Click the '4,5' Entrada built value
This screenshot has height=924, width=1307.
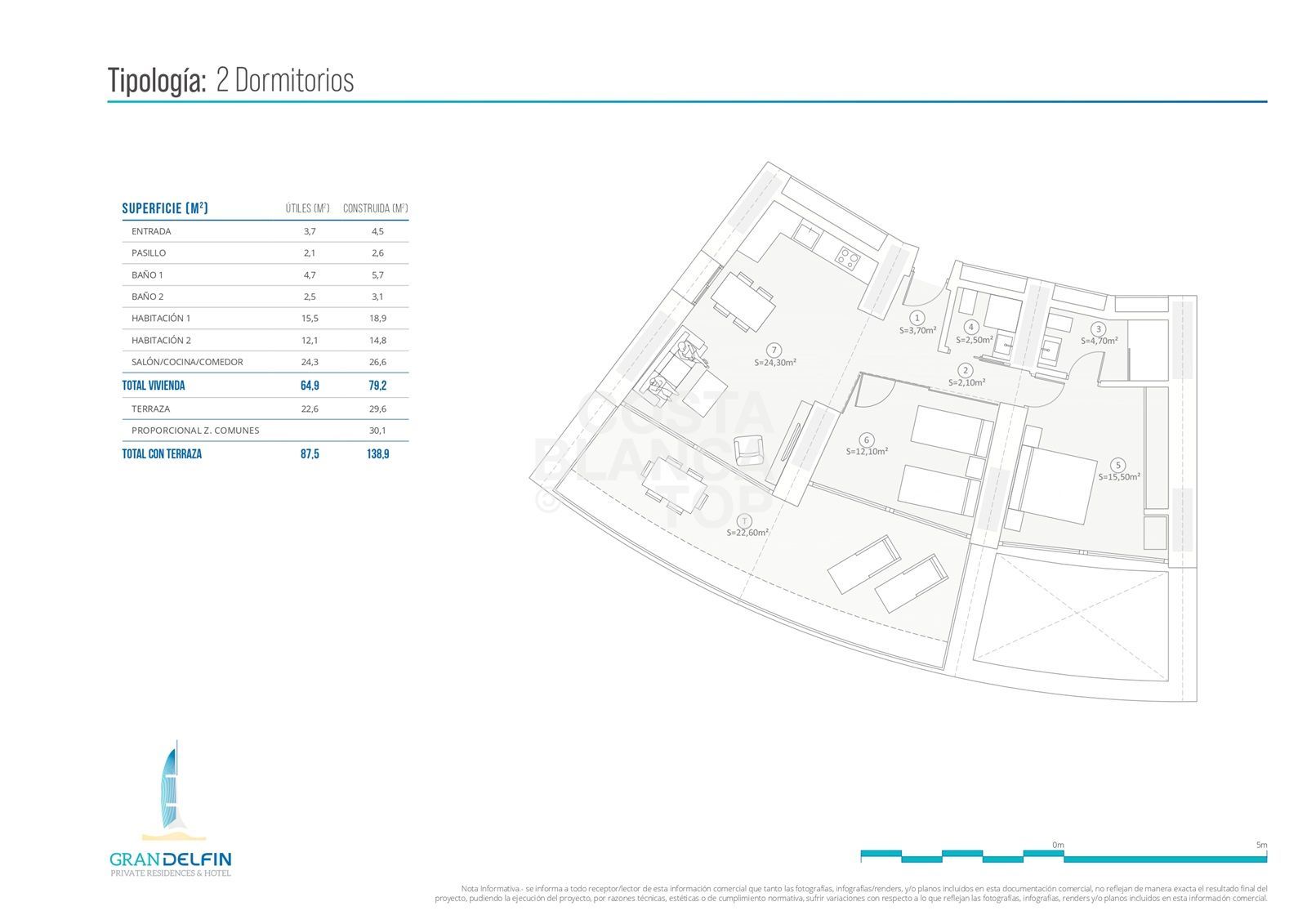377,231
